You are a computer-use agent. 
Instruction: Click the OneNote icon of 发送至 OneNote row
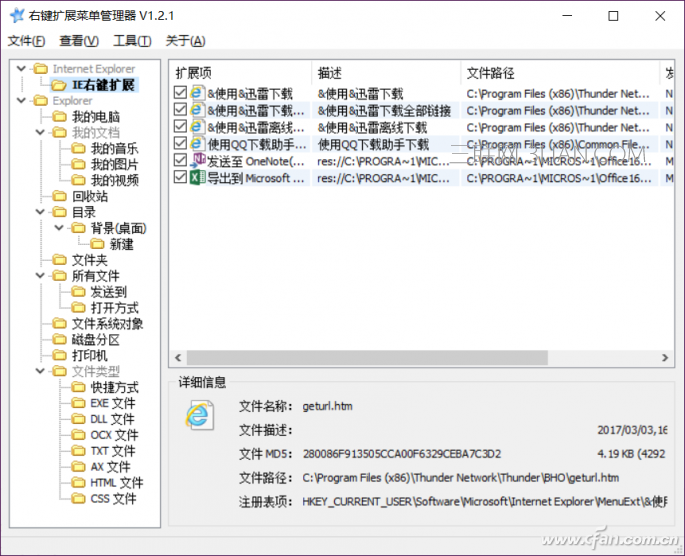(197, 160)
